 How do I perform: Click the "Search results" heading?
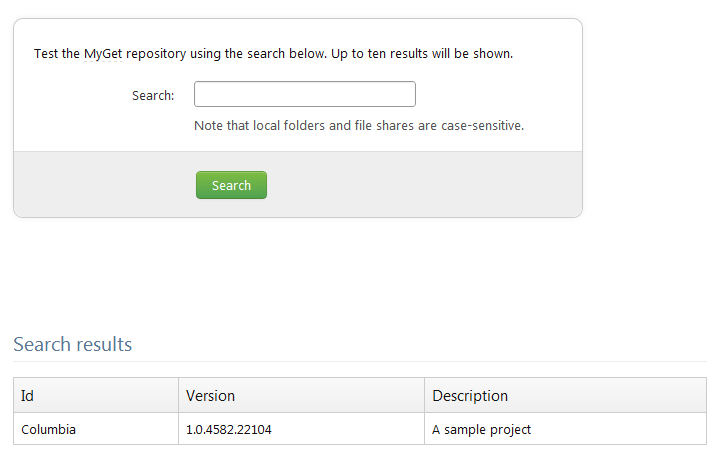(x=72, y=345)
